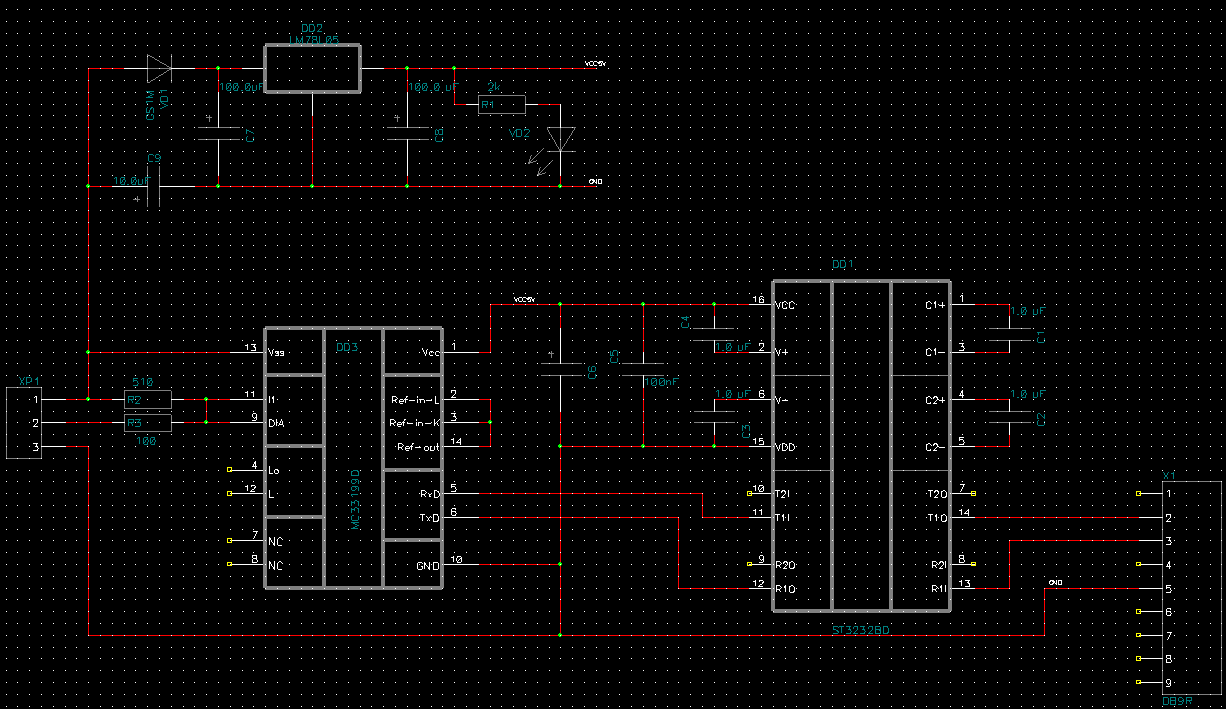Select resistor R3 symbol
Image resolution: width=1226 pixels, height=709 pixels.
coord(148,423)
